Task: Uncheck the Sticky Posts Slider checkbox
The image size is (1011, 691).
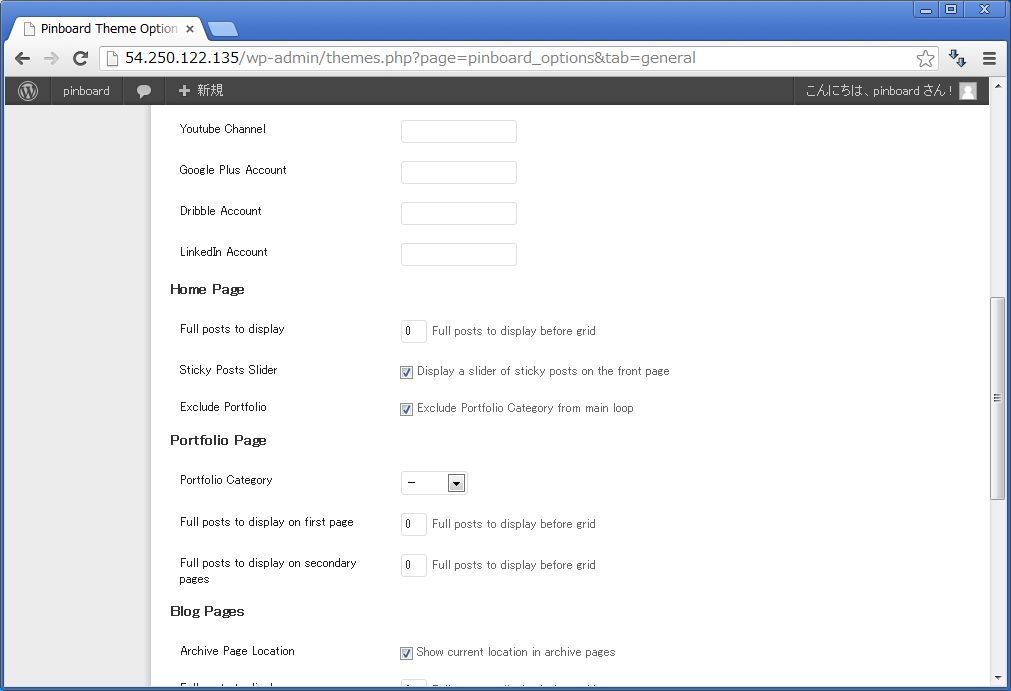Action: pyautogui.click(x=406, y=372)
